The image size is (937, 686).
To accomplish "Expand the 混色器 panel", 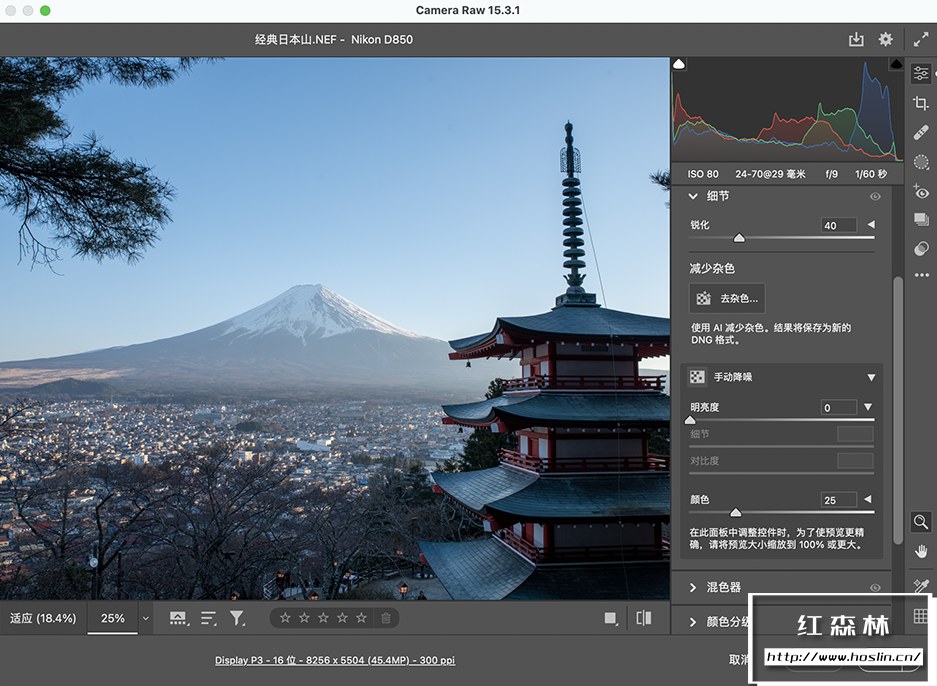I will click(x=693, y=587).
